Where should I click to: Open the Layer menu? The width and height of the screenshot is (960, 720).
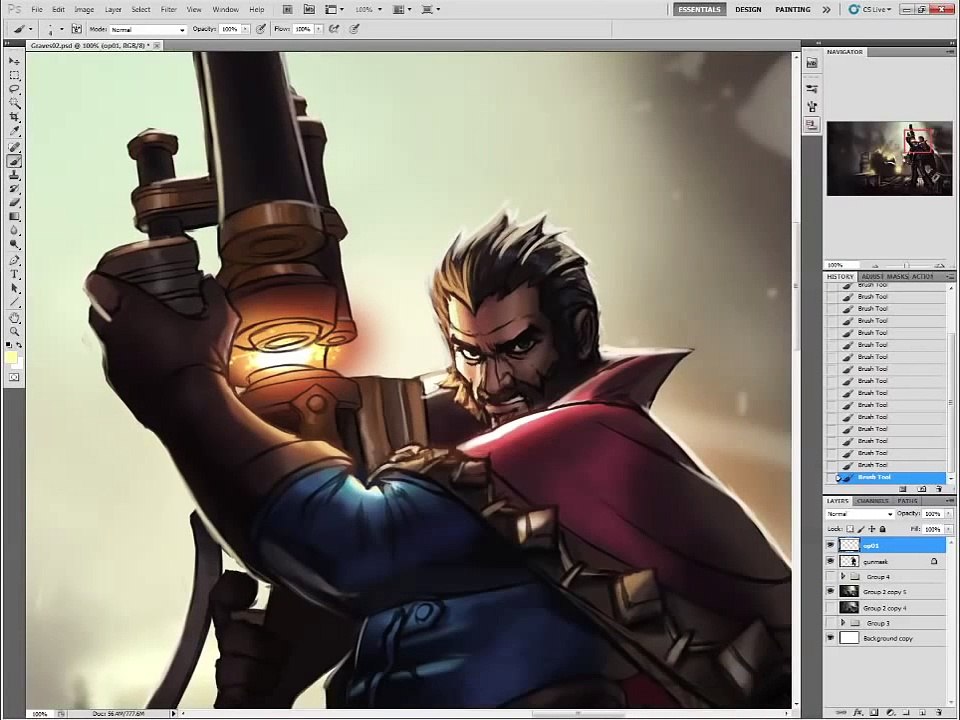pos(113,9)
